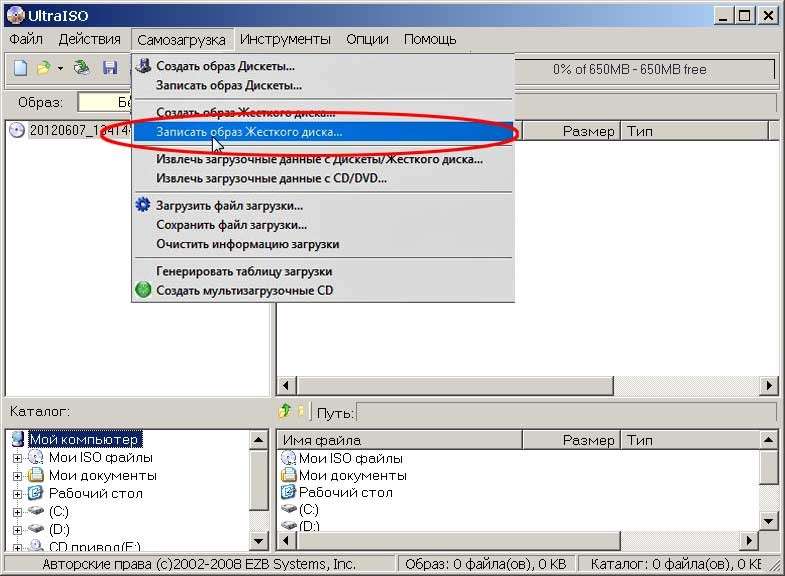Choose Сохранить файл загрузки entry
Screen dimensions: 785x576
click(x=323, y=225)
